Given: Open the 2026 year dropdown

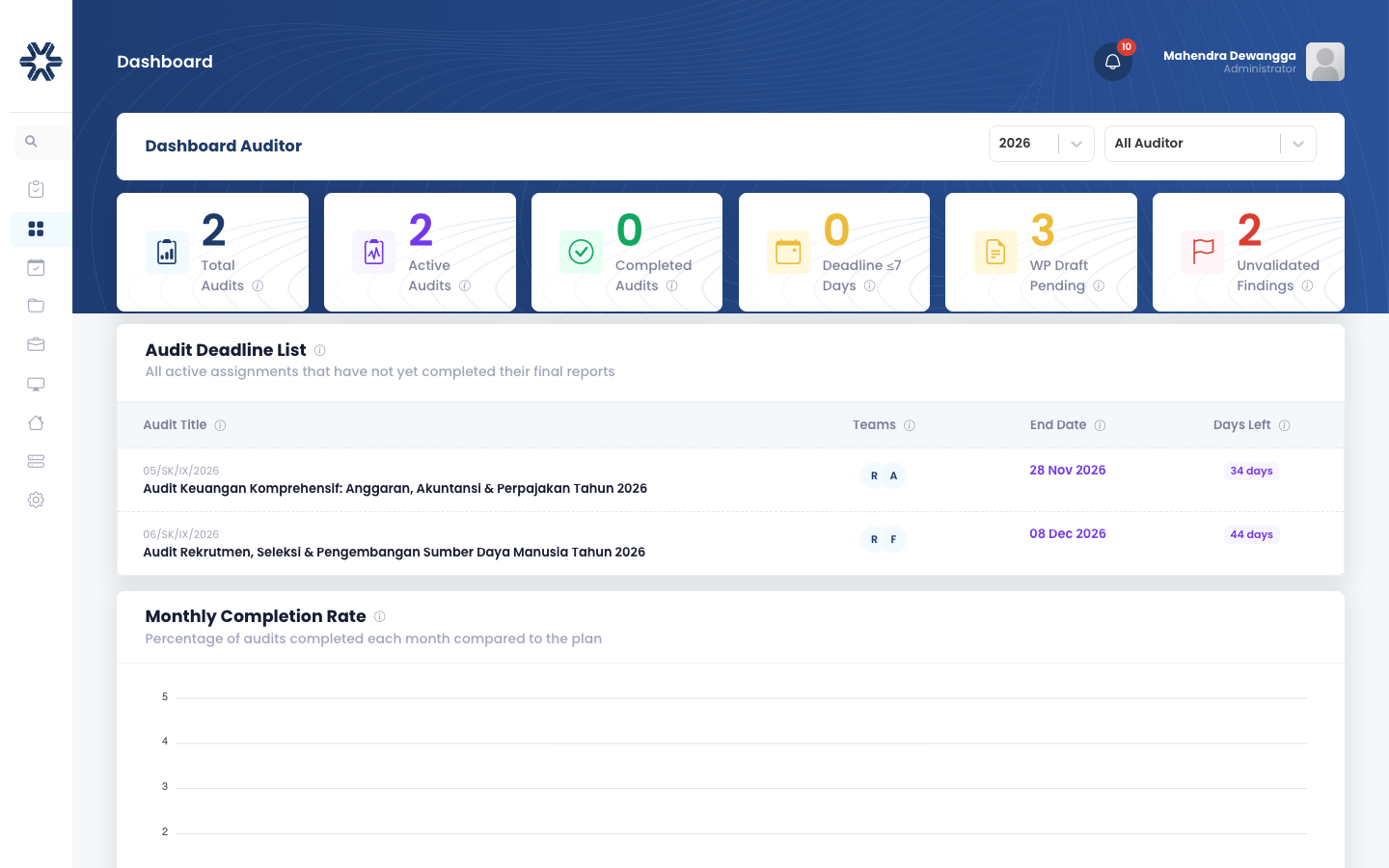Looking at the screenshot, I should coord(1041,144).
